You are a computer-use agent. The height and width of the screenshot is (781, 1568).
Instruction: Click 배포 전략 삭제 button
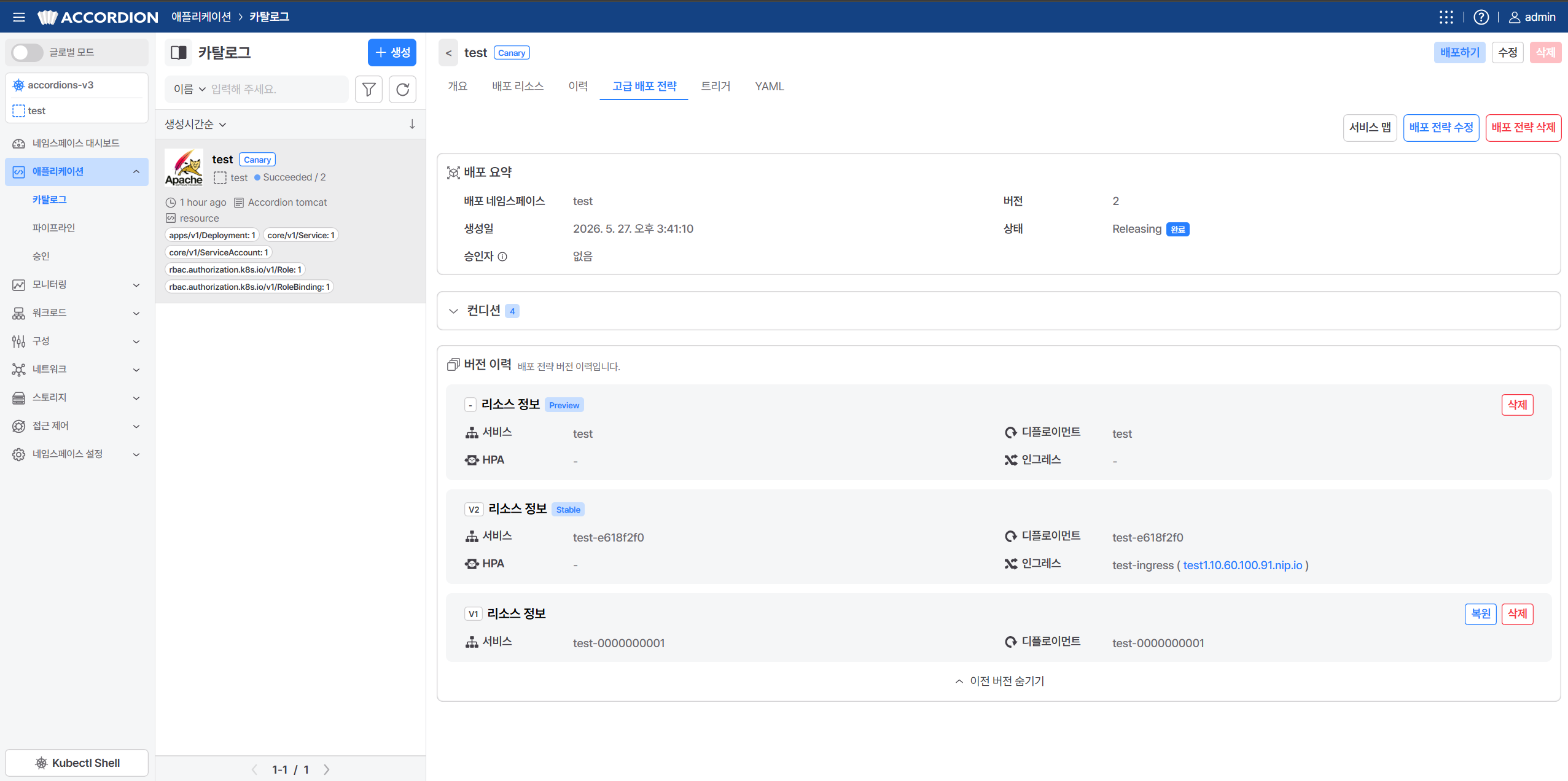(1523, 128)
